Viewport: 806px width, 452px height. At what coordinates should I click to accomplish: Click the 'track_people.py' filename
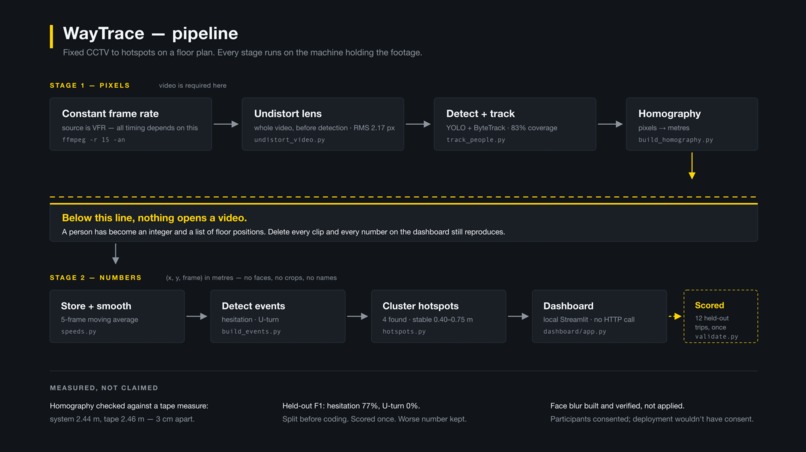[475, 139]
